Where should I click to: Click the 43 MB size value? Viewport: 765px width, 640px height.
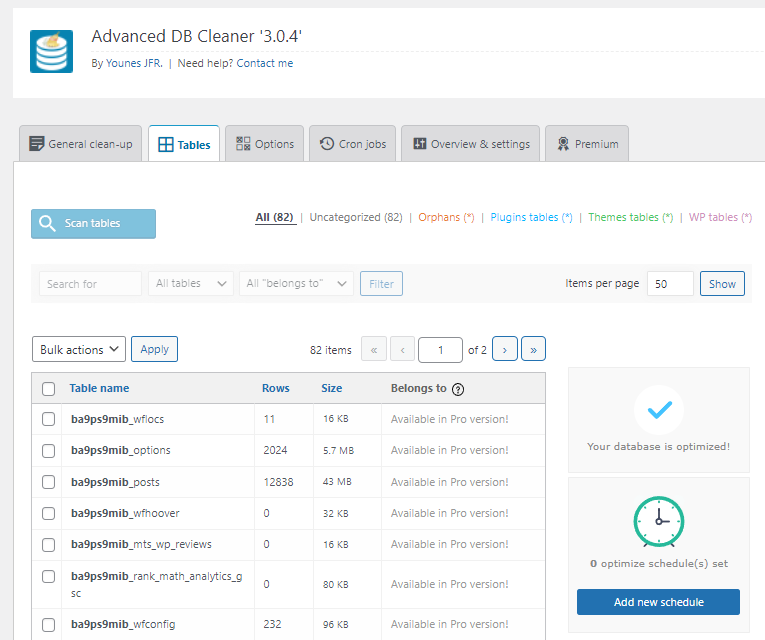(337, 481)
